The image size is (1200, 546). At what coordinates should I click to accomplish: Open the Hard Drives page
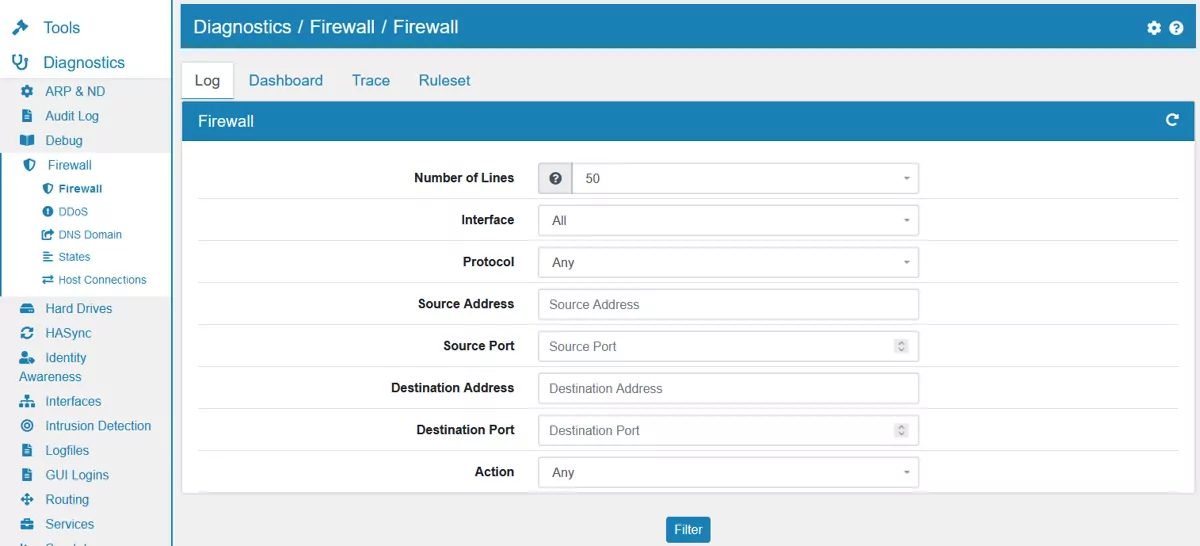tap(79, 309)
